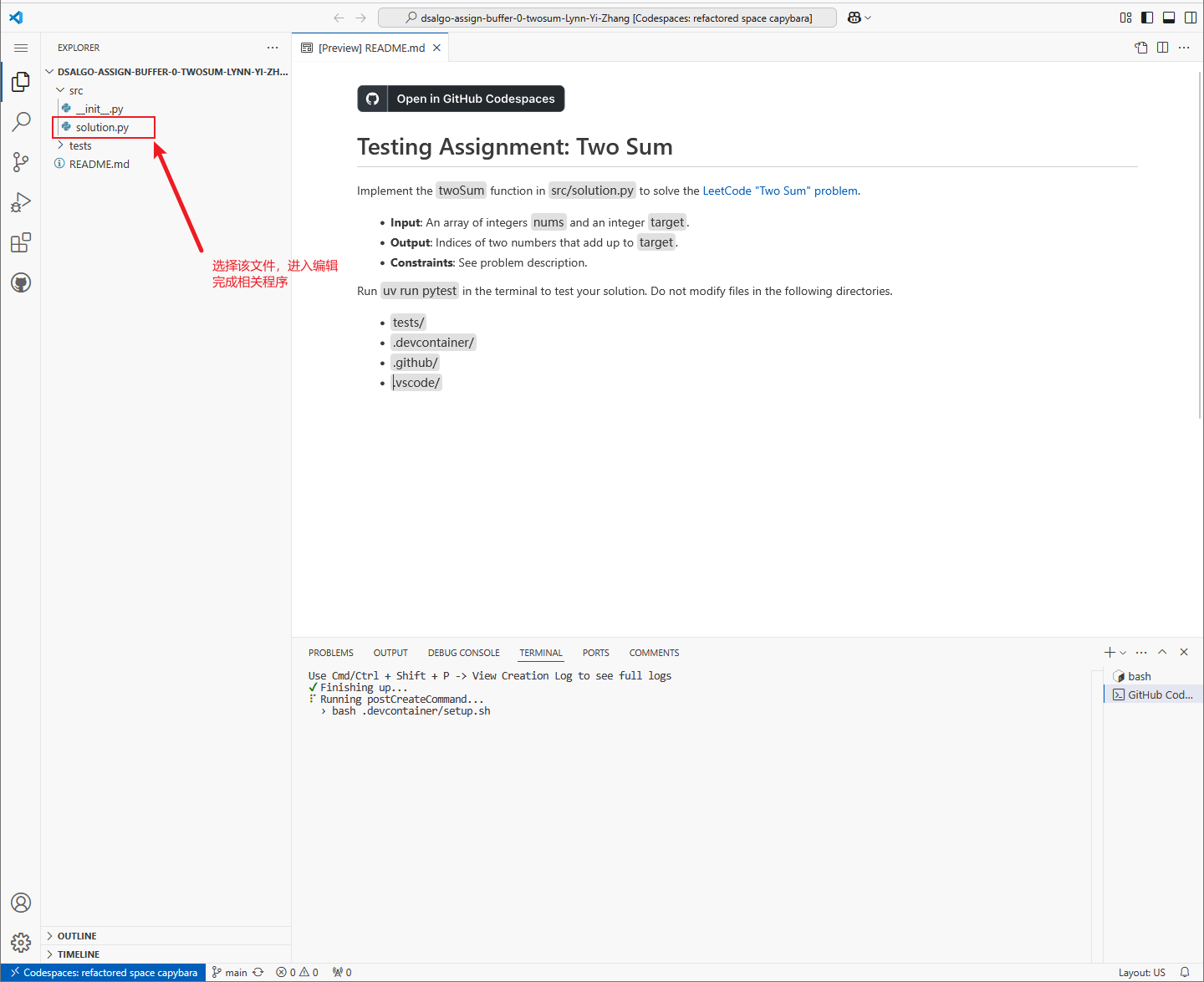
Task: Open the Source Control view
Action: 21,162
